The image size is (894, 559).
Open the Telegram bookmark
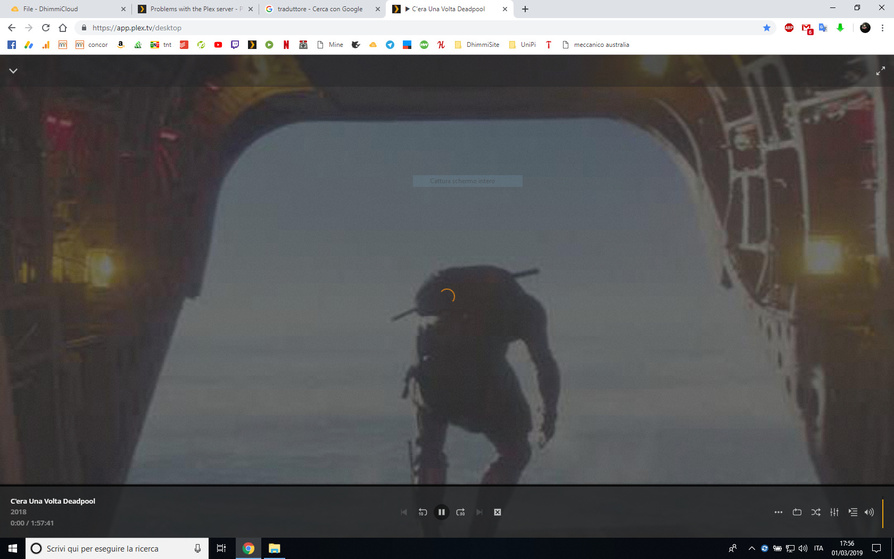pos(390,44)
